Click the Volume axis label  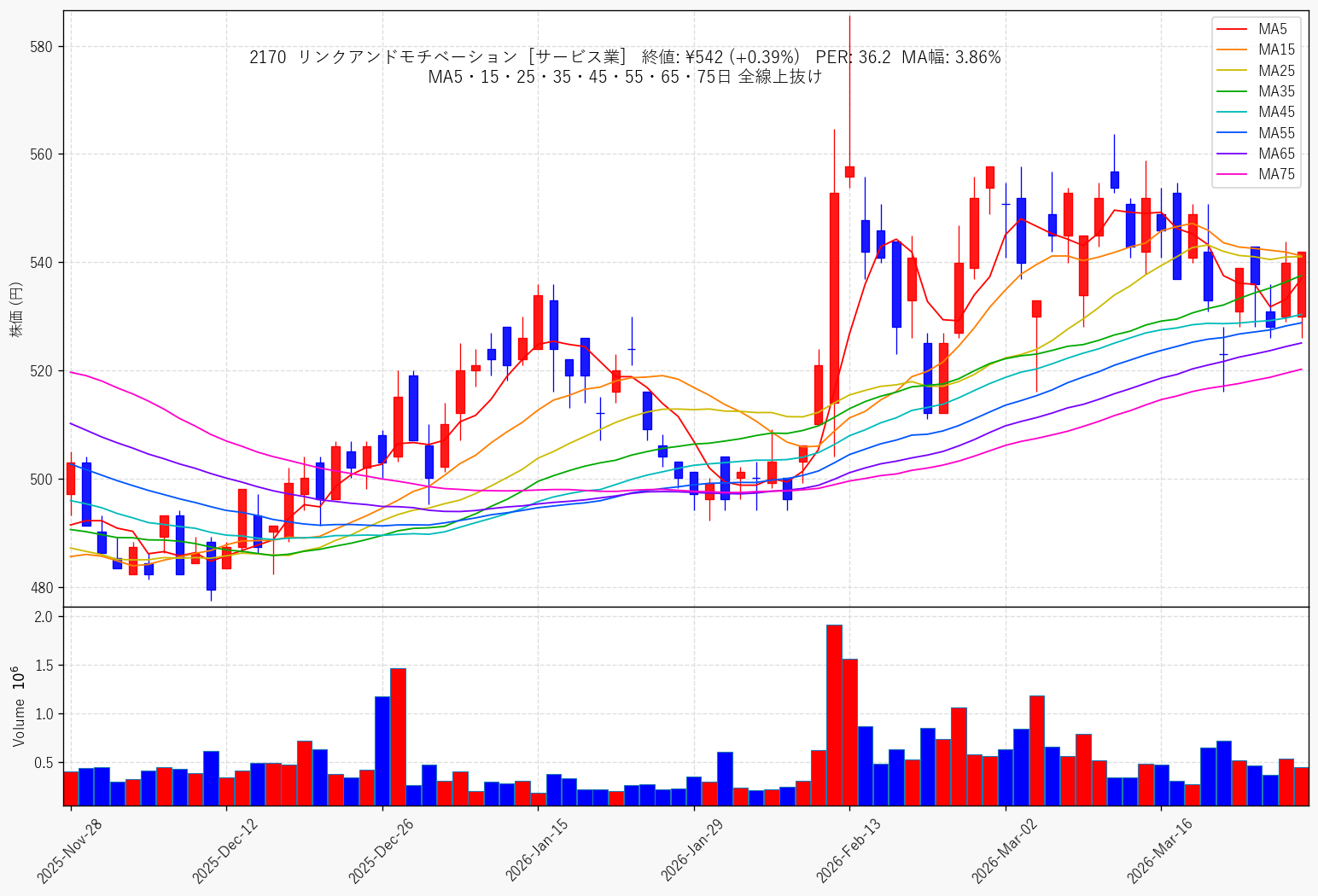[x=19, y=706]
